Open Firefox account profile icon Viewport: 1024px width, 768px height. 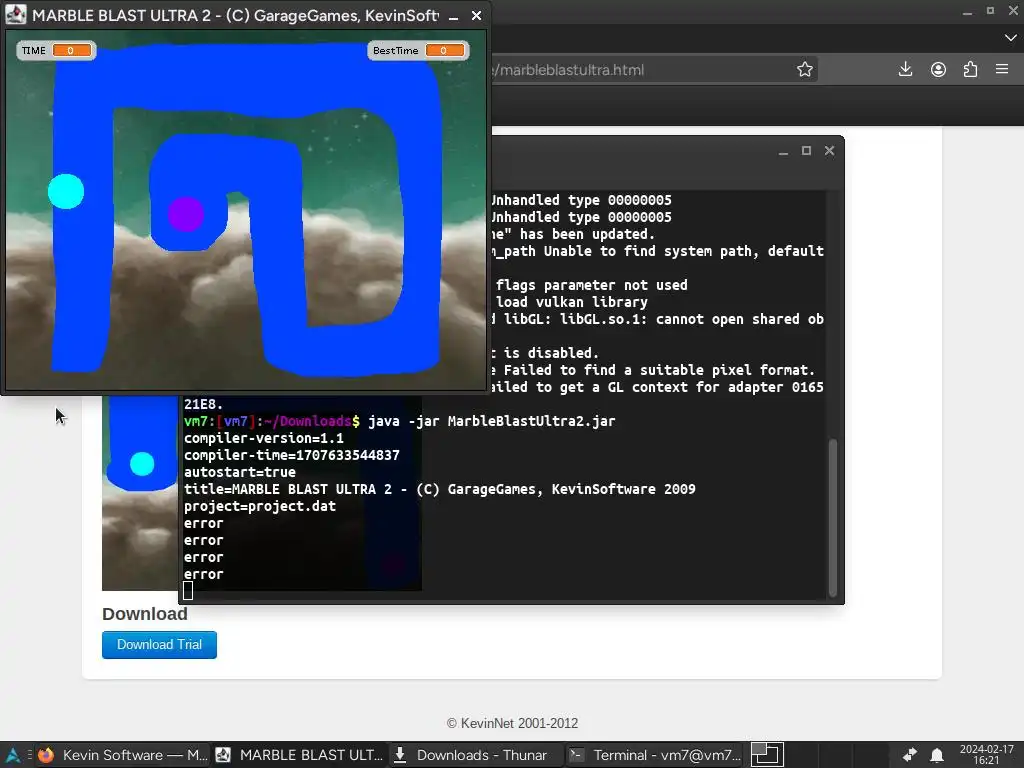tap(938, 69)
